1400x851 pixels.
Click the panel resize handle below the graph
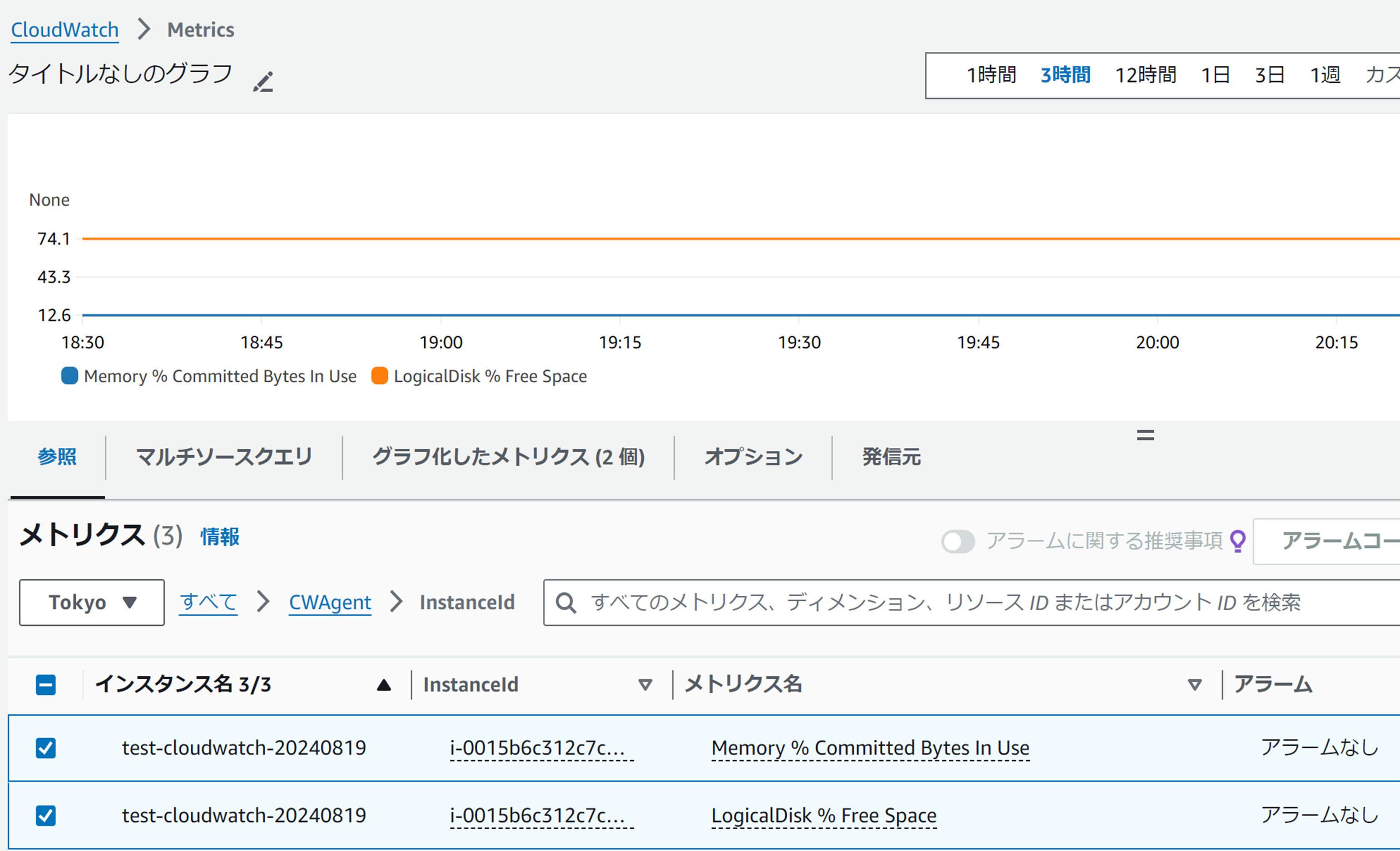[1145, 435]
